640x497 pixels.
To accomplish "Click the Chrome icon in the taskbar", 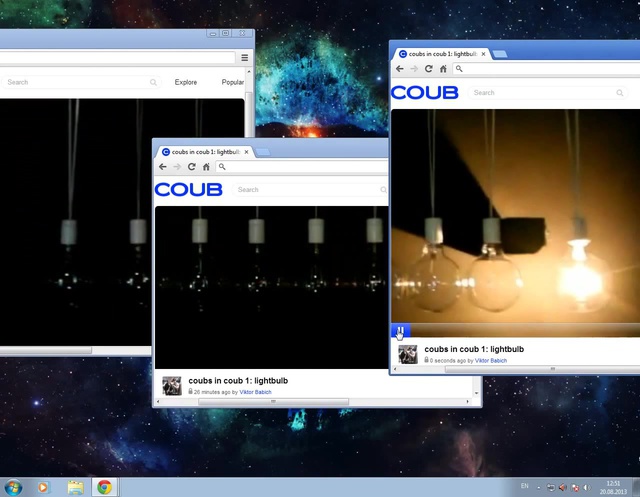I will pyautogui.click(x=104, y=487).
